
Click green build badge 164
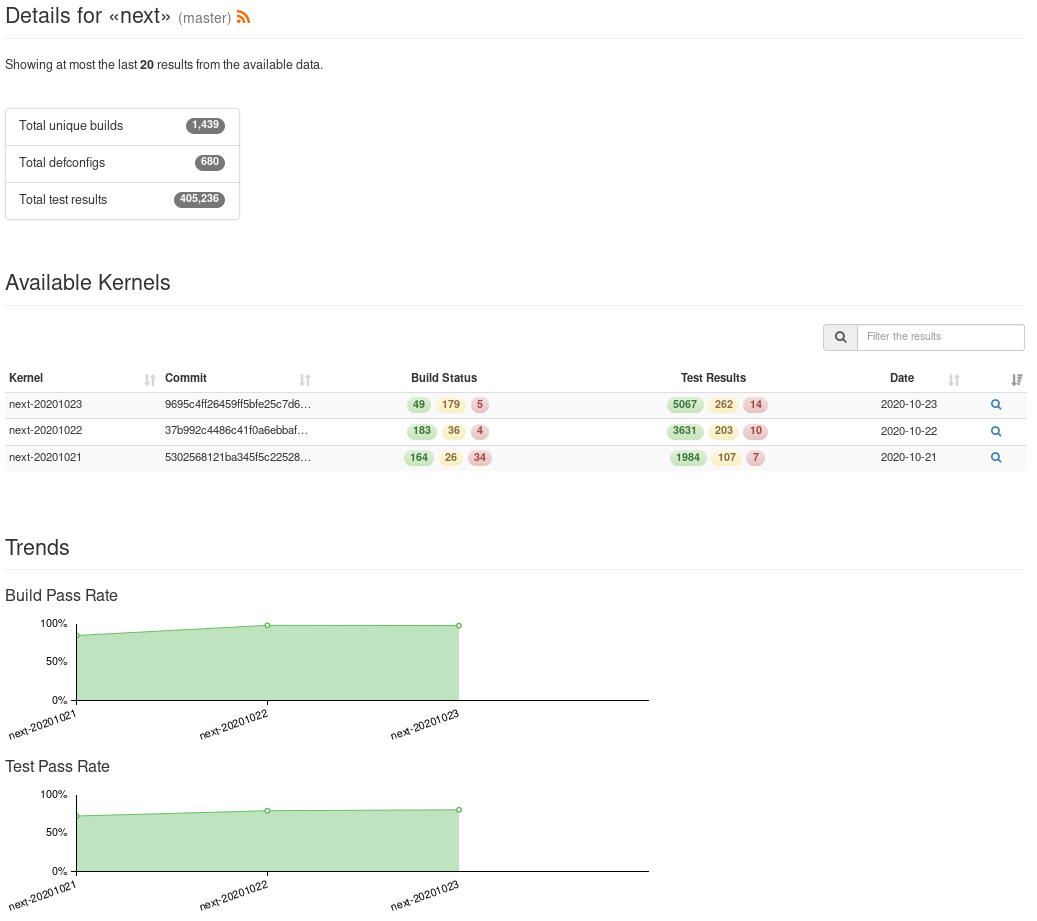[419, 458]
